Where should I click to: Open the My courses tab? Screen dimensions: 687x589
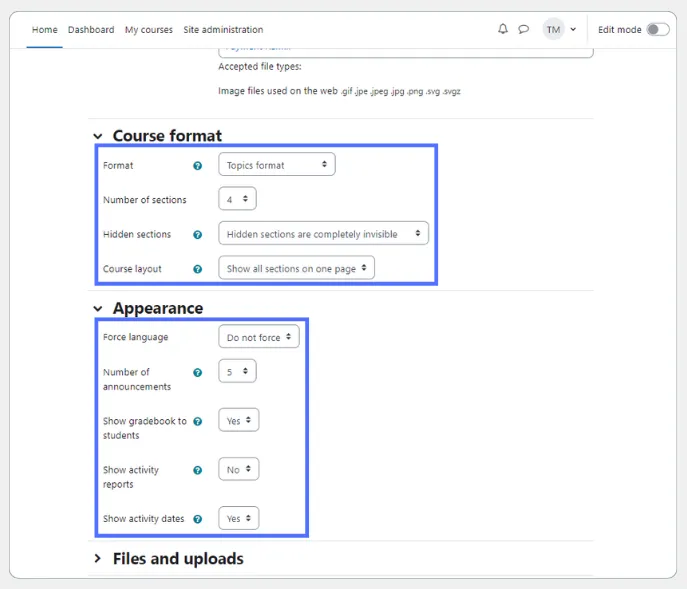149,30
